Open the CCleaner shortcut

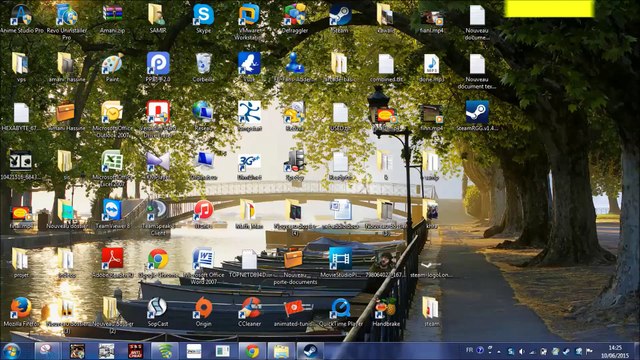[249, 312]
